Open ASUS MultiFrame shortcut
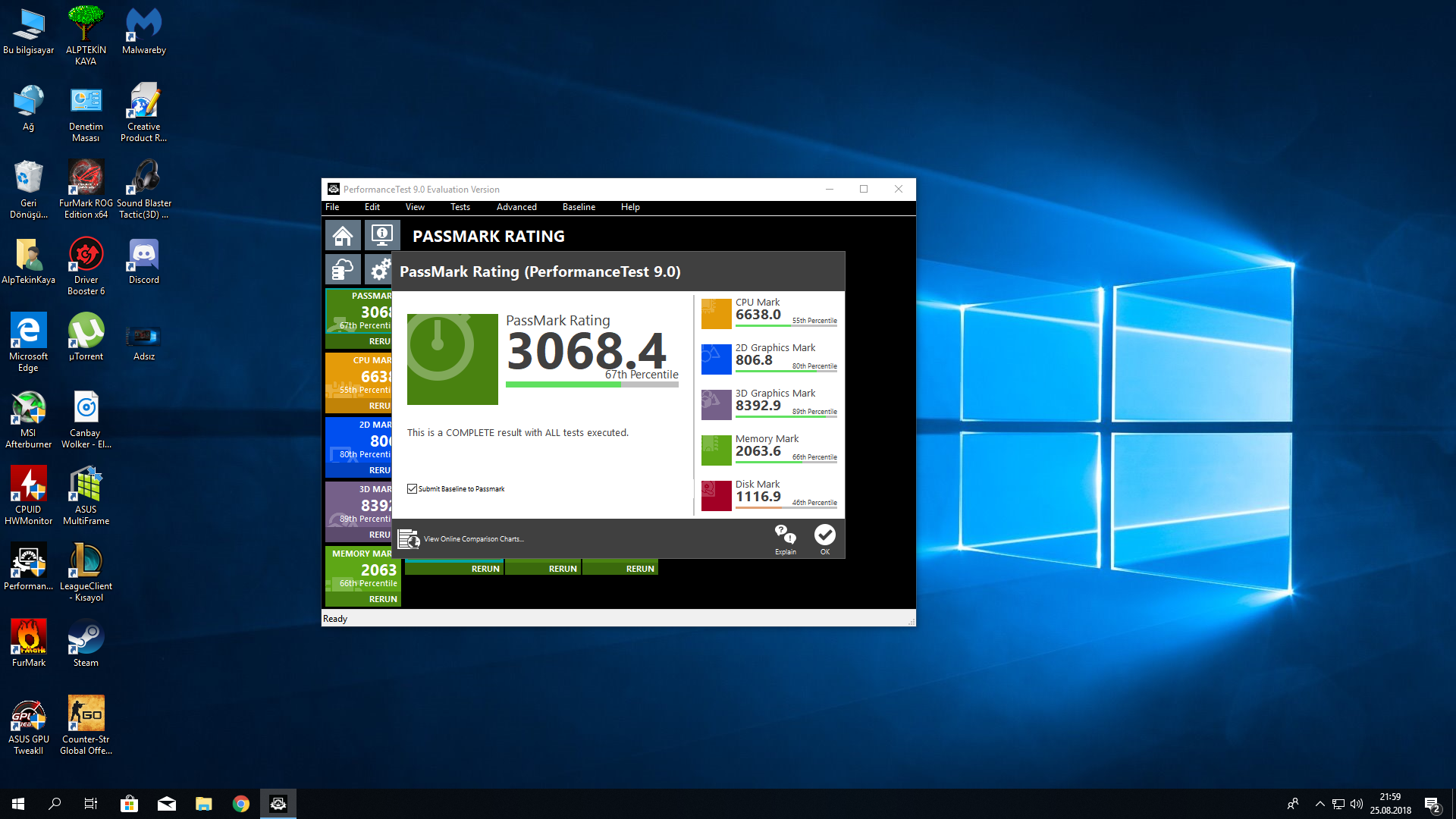The height and width of the screenshot is (819, 1456). click(x=86, y=496)
